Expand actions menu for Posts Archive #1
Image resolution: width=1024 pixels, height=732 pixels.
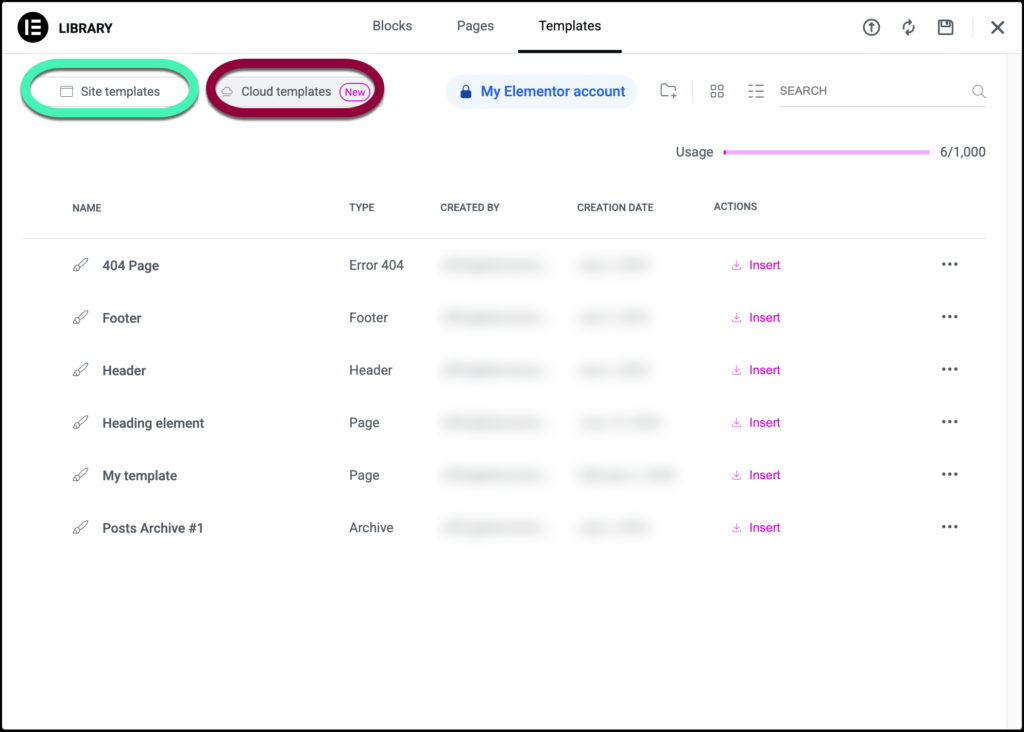pyautogui.click(x=949, y=527)
